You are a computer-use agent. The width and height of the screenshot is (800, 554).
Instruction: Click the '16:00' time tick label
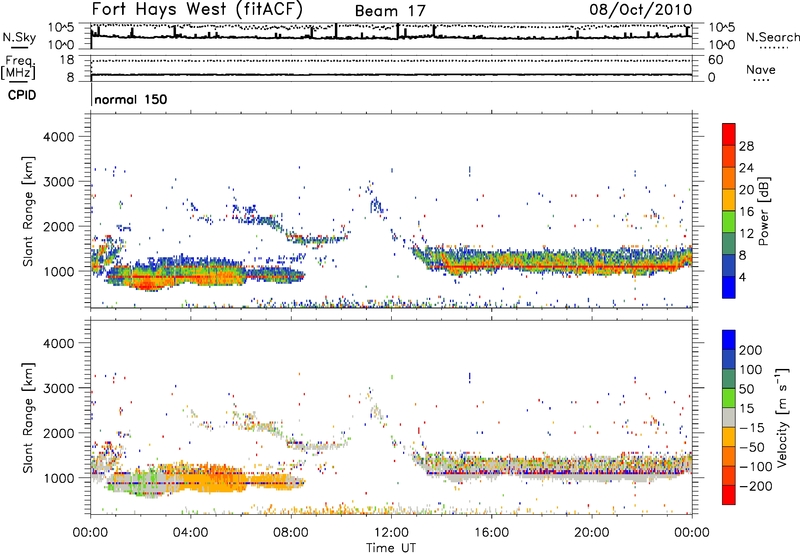click(491, 533)
